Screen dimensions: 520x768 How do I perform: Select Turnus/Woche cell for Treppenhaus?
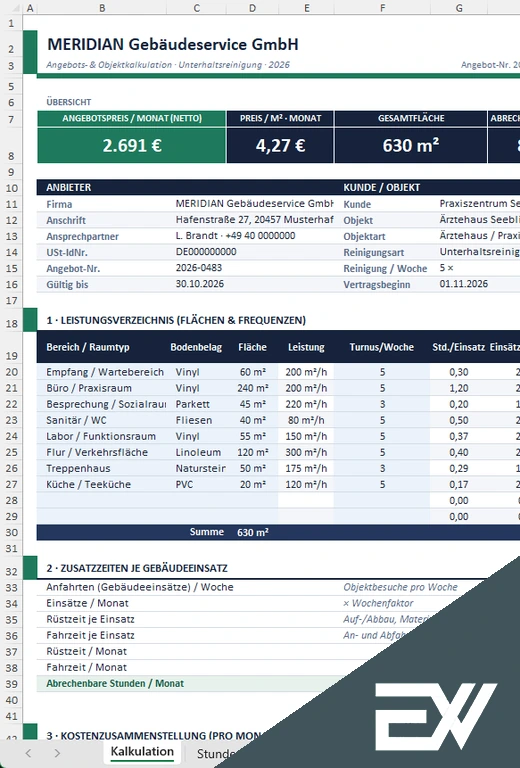tap(382, 468)
